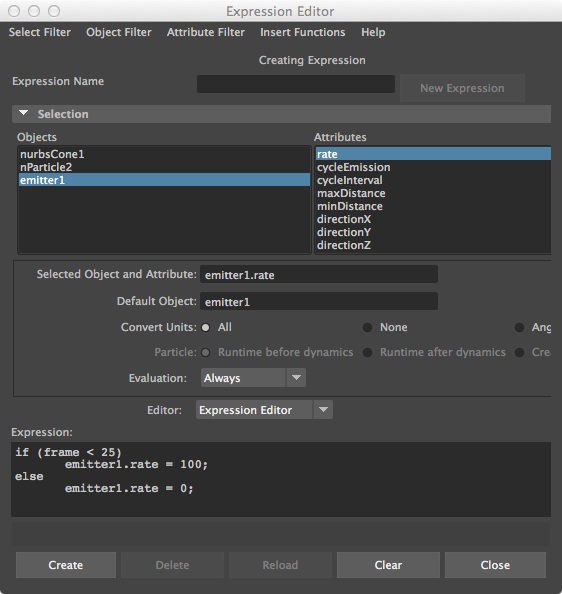Choose the All convert units radio button
The image size is (562, 594).
(x=206, y=327)
